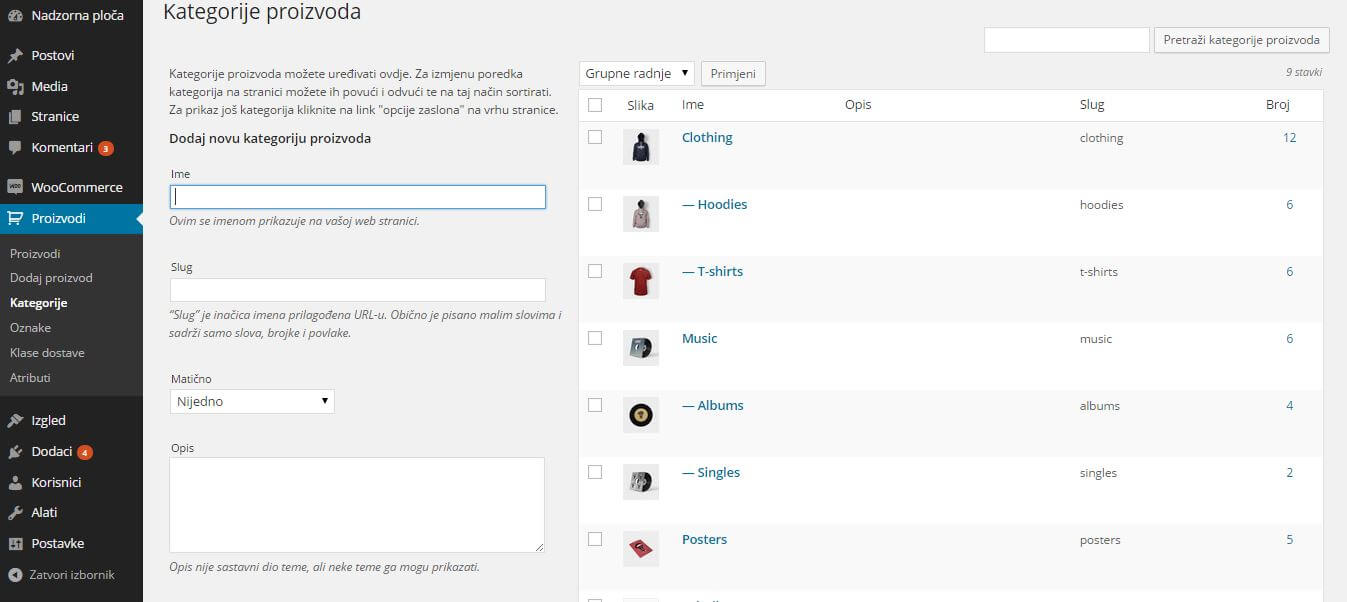Open the Grupne radnje dropdown
The width and height of the screenshot is (1347, 602).
pyautogui.click(x=637, y=73)
